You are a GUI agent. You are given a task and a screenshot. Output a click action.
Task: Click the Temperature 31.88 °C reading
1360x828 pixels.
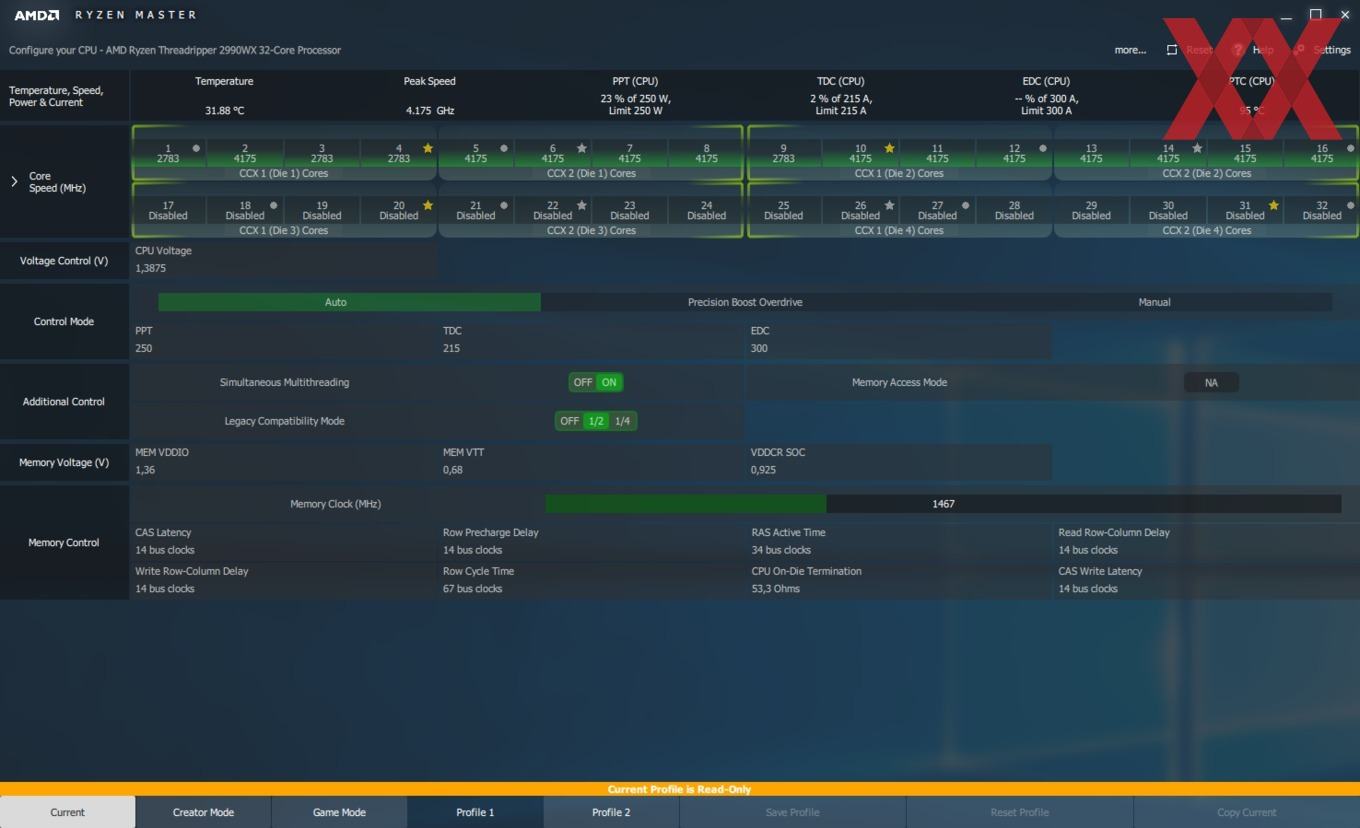click(225, 111)
